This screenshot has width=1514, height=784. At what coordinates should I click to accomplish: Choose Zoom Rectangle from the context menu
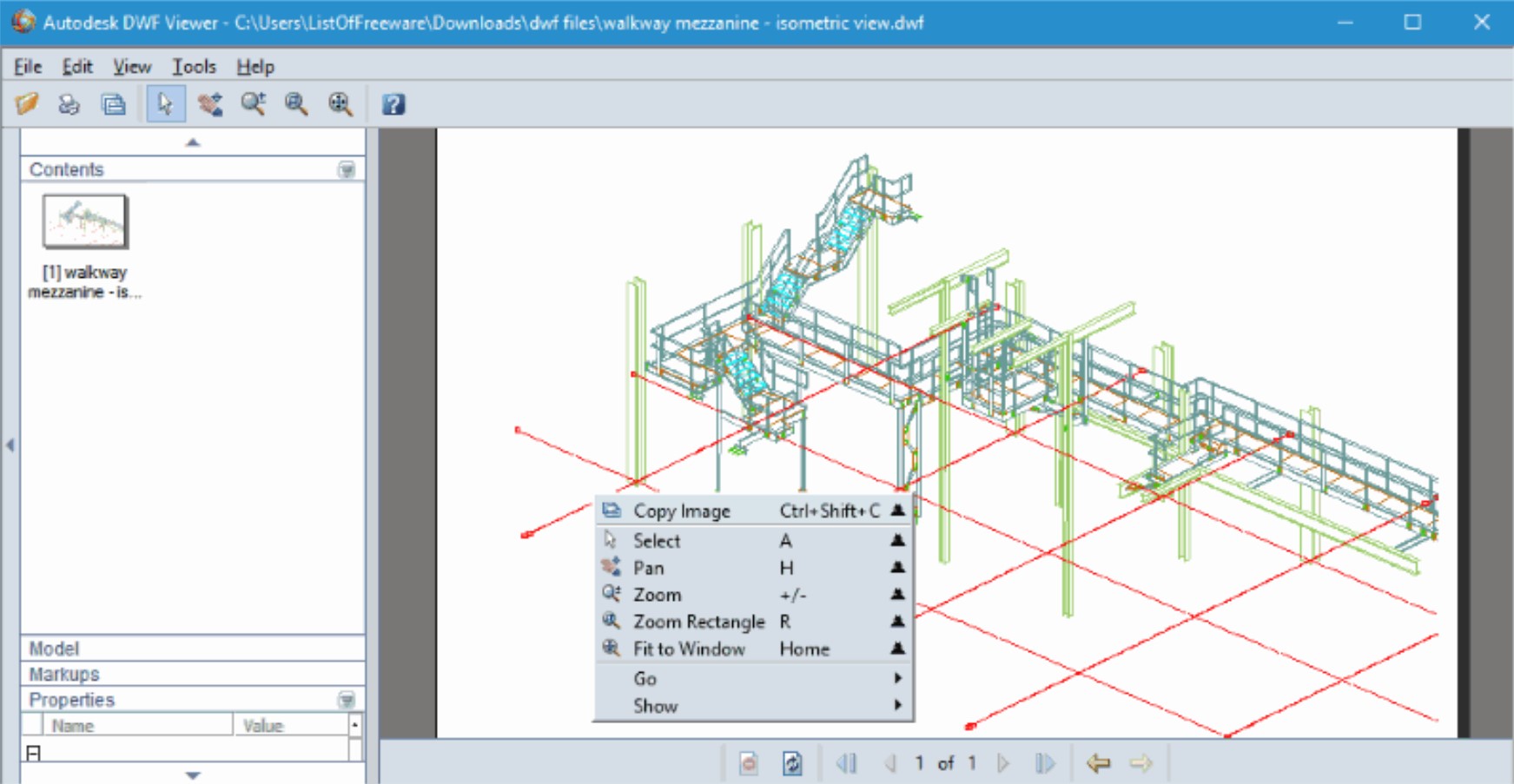[x=753, y=622]
